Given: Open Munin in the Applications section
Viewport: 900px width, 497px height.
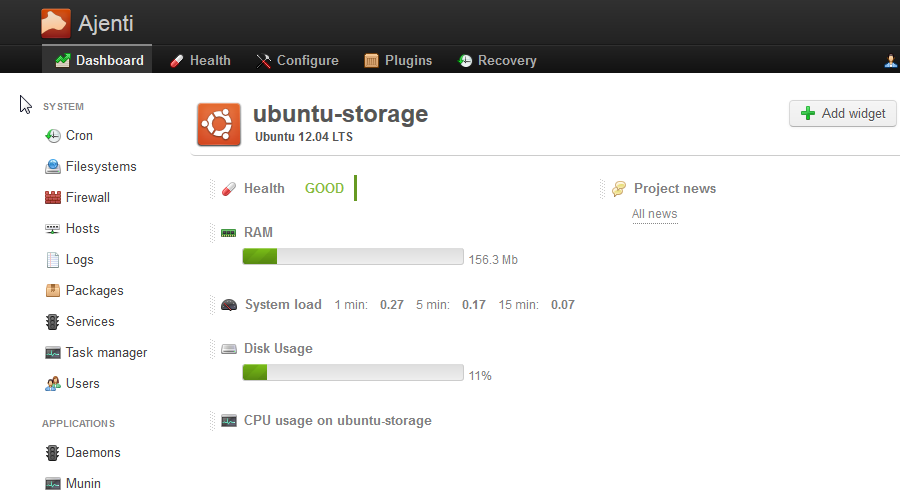Looking at the screenshot, I should pos(72,483).
